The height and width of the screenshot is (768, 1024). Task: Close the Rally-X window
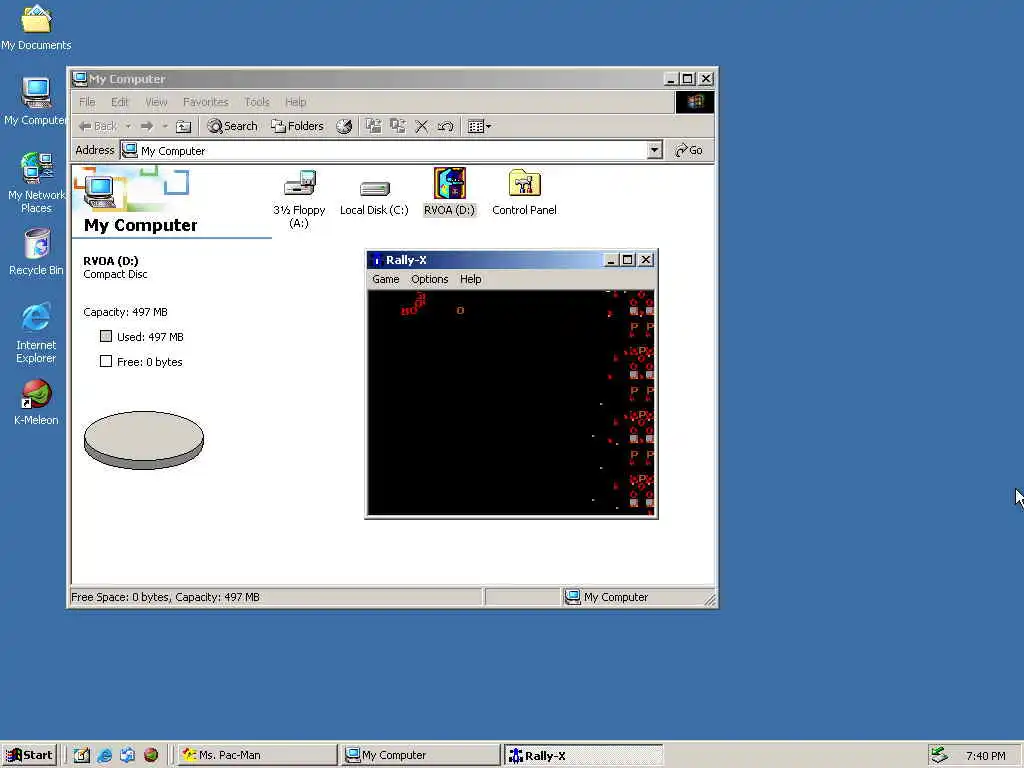coord(646,260)
